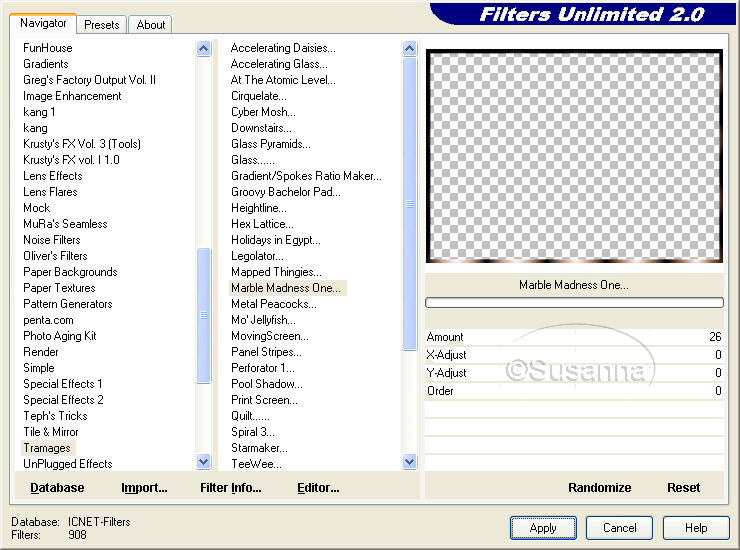Select Lens Flares category

(x=50, y=192)
